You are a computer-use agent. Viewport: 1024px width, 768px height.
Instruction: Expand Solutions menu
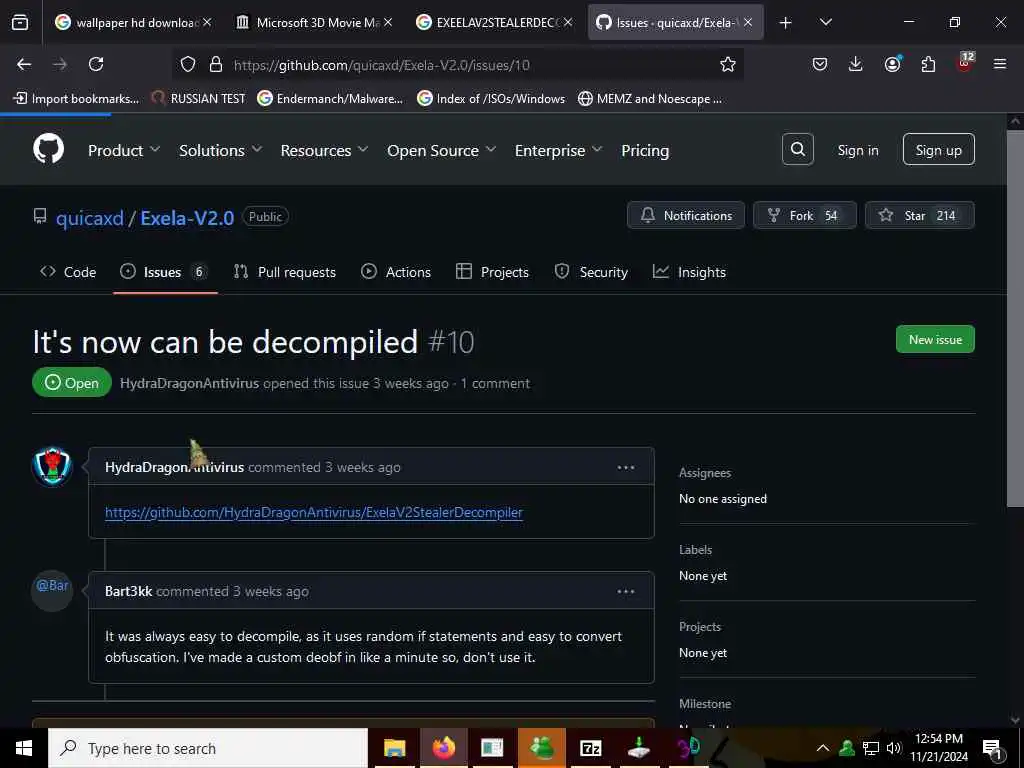click(220, 150)
